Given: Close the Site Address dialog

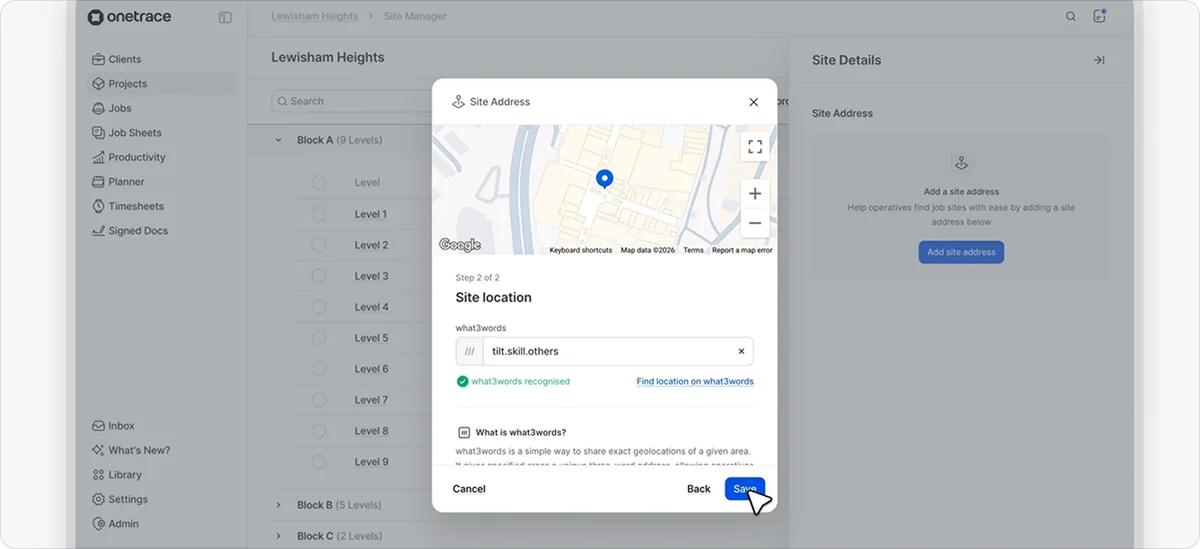Looking at the screenshot, I should coord(754,102).
